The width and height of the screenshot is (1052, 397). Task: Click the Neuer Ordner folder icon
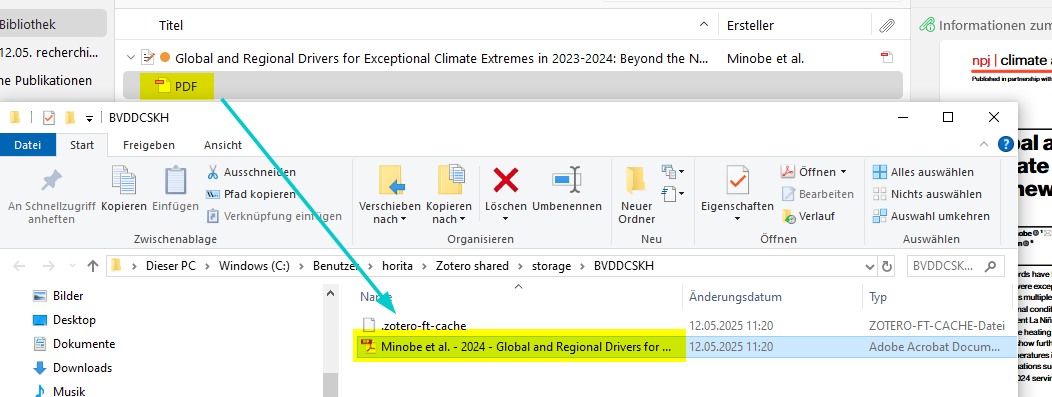(635, 180)
